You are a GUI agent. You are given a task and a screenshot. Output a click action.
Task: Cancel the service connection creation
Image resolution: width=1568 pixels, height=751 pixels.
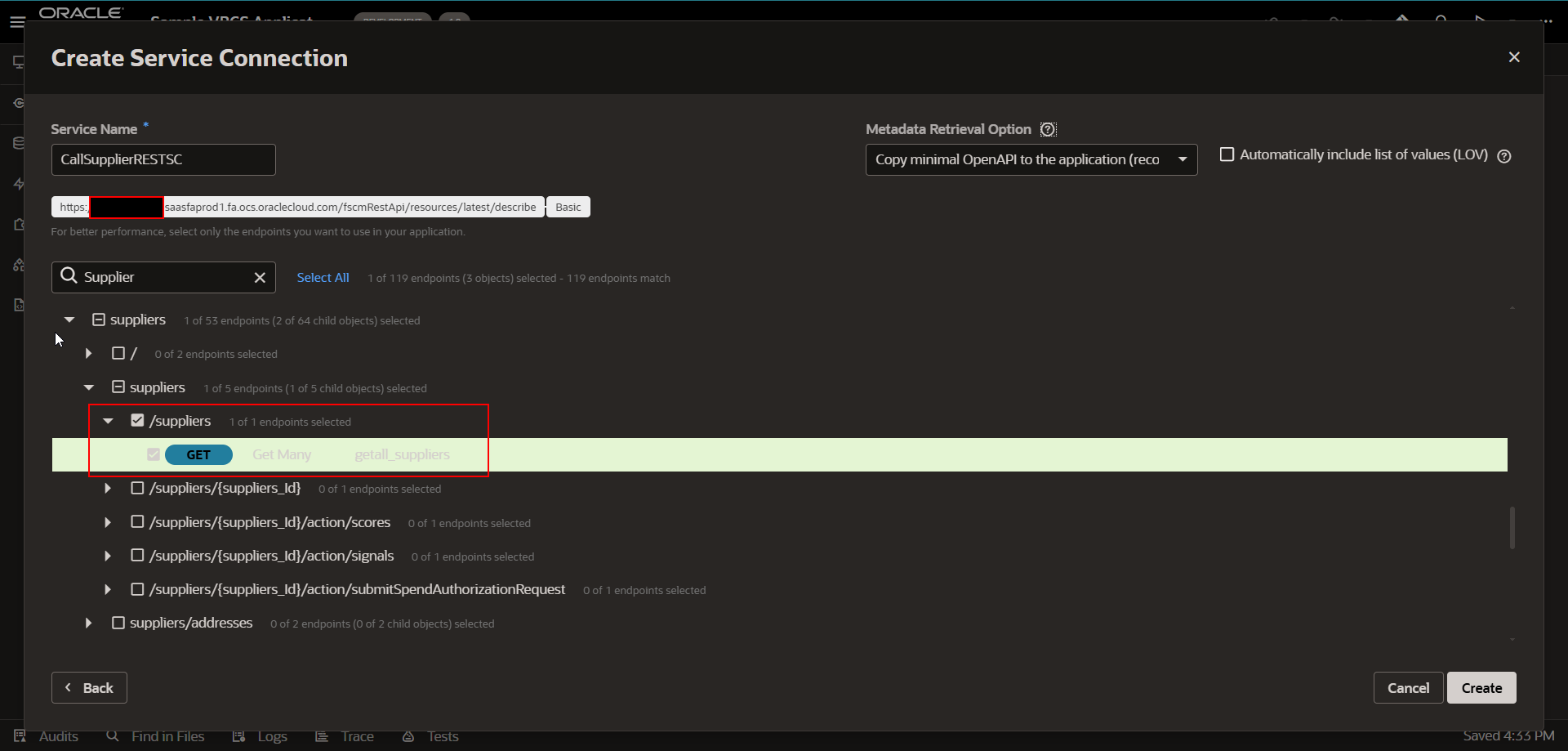1408,688
